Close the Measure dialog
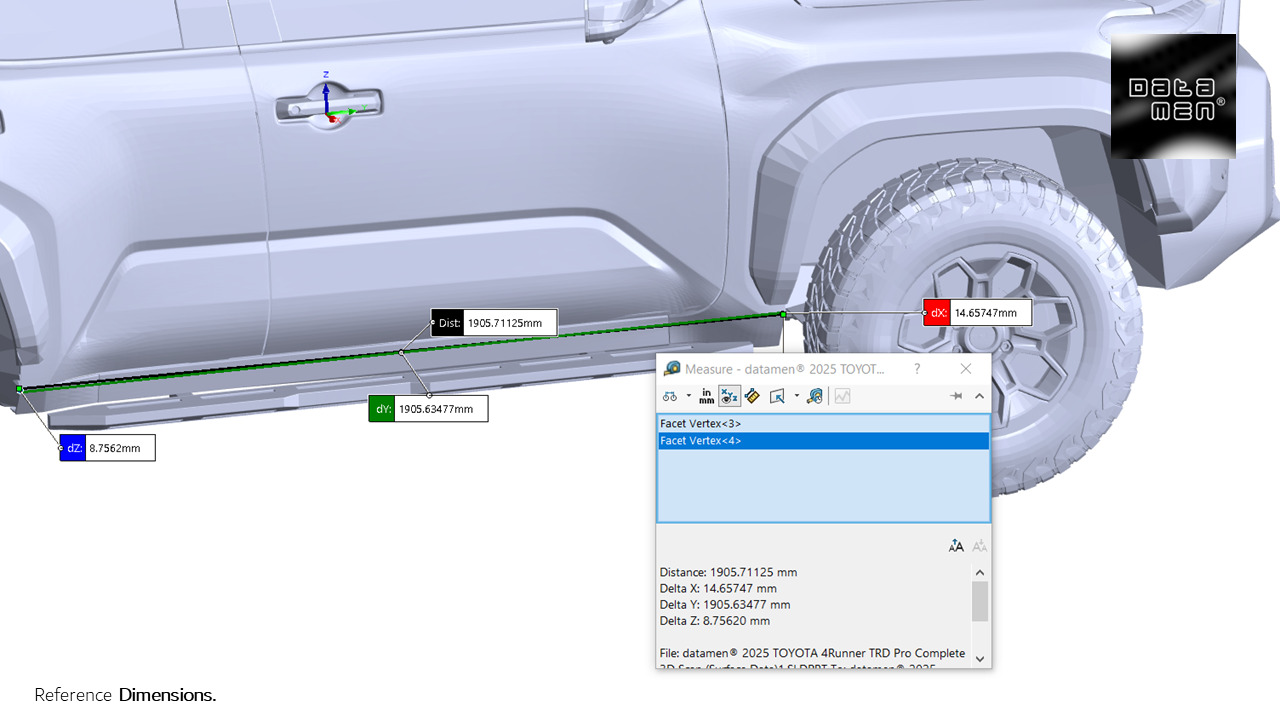This screenshot has width=1280, height=720. (965, 369)
